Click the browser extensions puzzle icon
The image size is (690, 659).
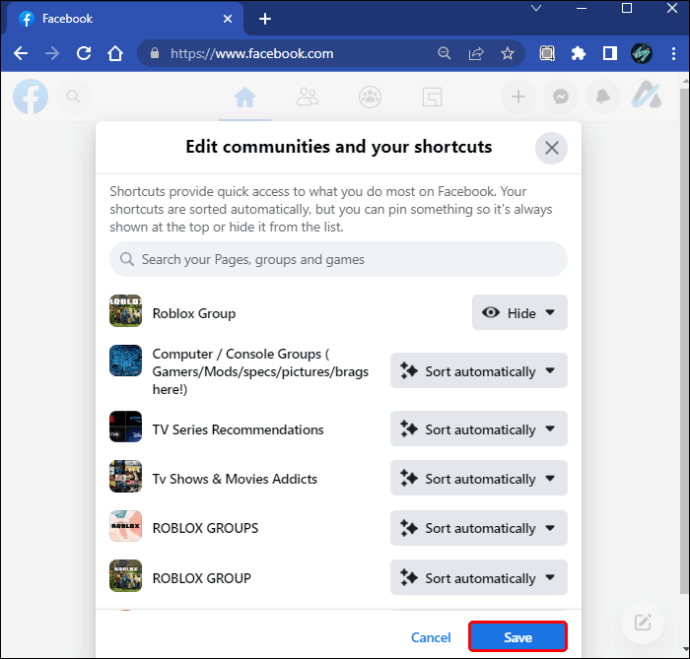(x=578, y=54)
